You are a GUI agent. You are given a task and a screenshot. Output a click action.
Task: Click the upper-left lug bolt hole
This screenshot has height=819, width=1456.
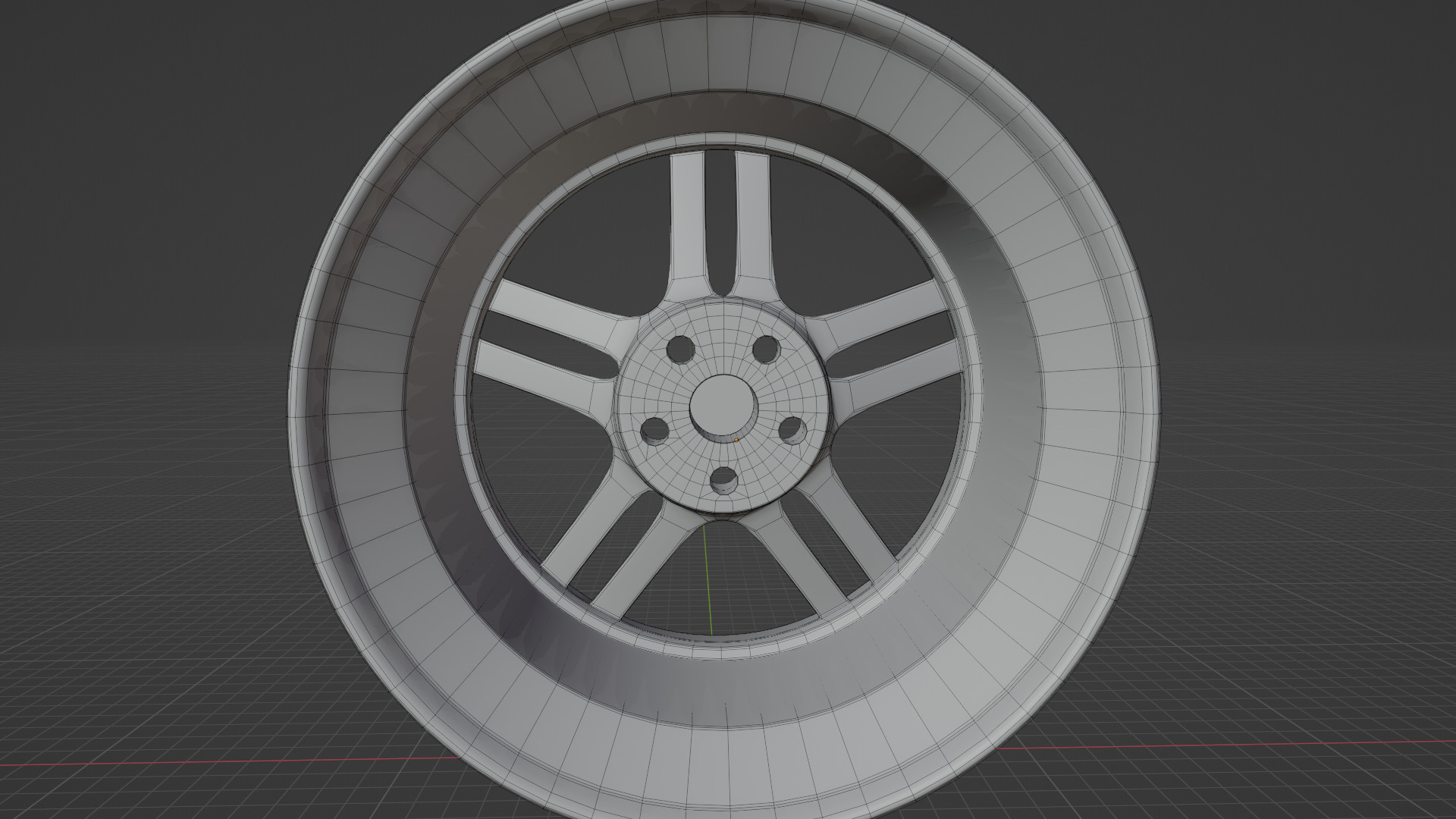[x=681, y=350]
